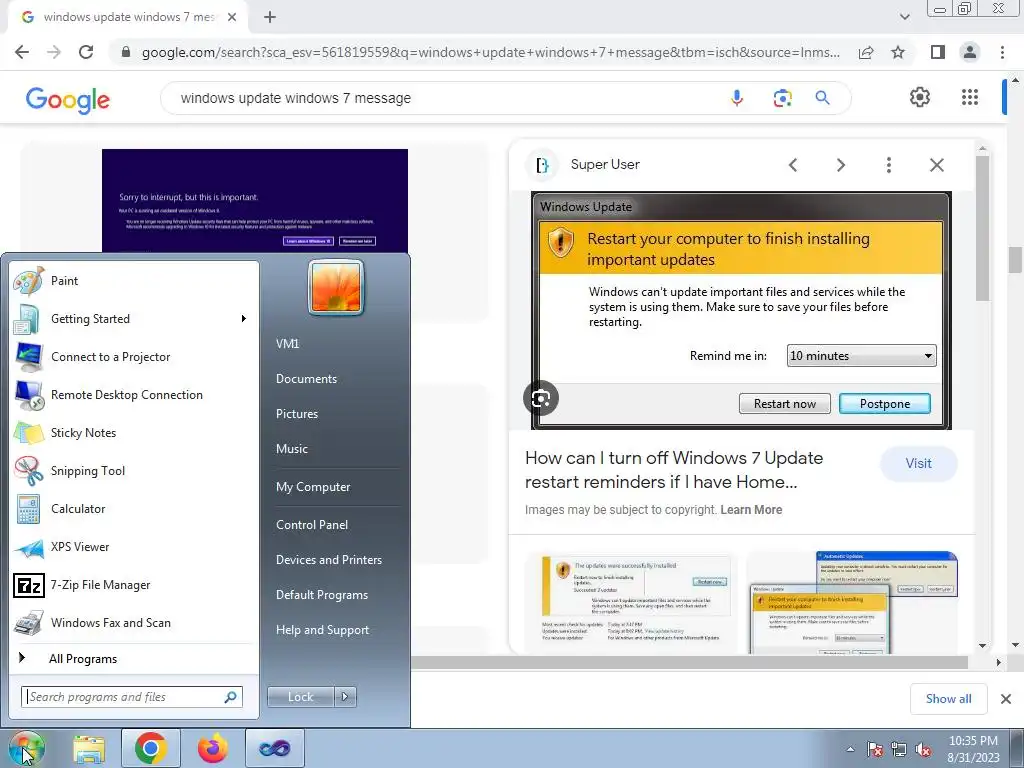This screenshot has width=1024, height=768.
Task: Open the infinity-logo app on the taskbar
Action: click(274, 748)
